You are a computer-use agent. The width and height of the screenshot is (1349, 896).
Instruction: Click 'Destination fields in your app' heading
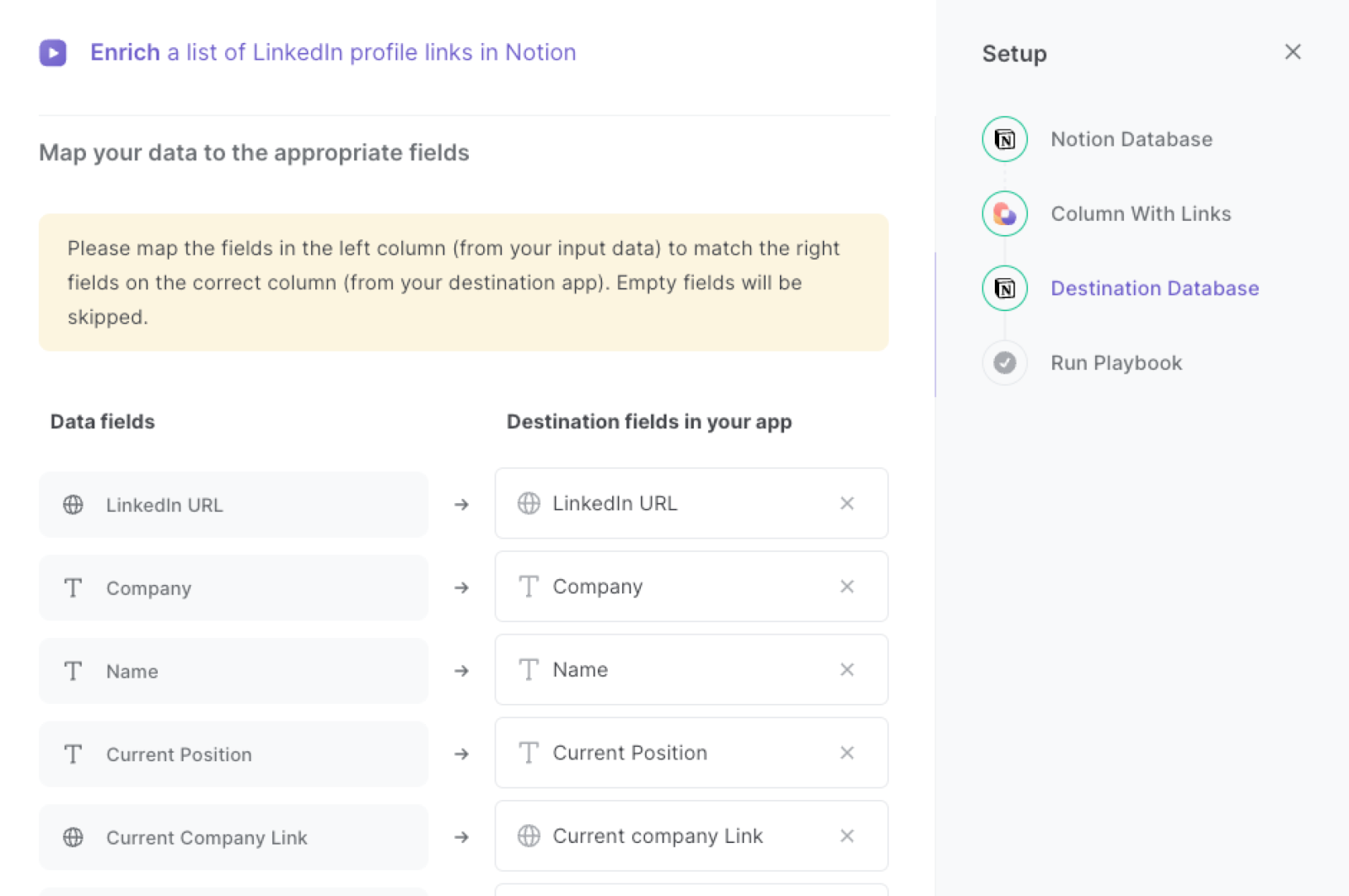pos(649,422)
